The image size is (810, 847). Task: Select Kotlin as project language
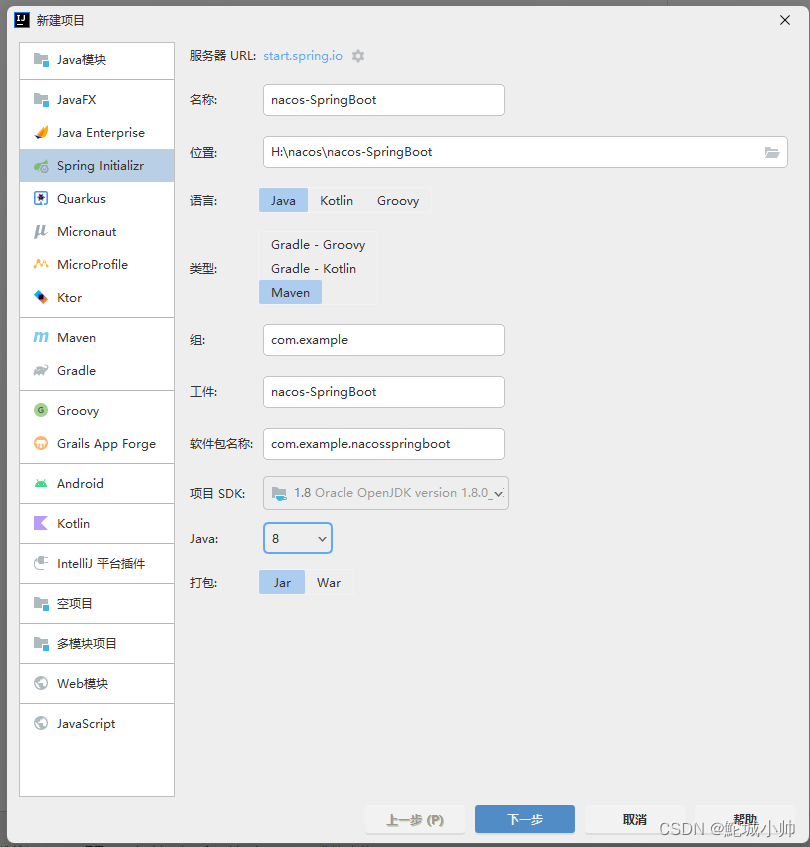point(336,200)
